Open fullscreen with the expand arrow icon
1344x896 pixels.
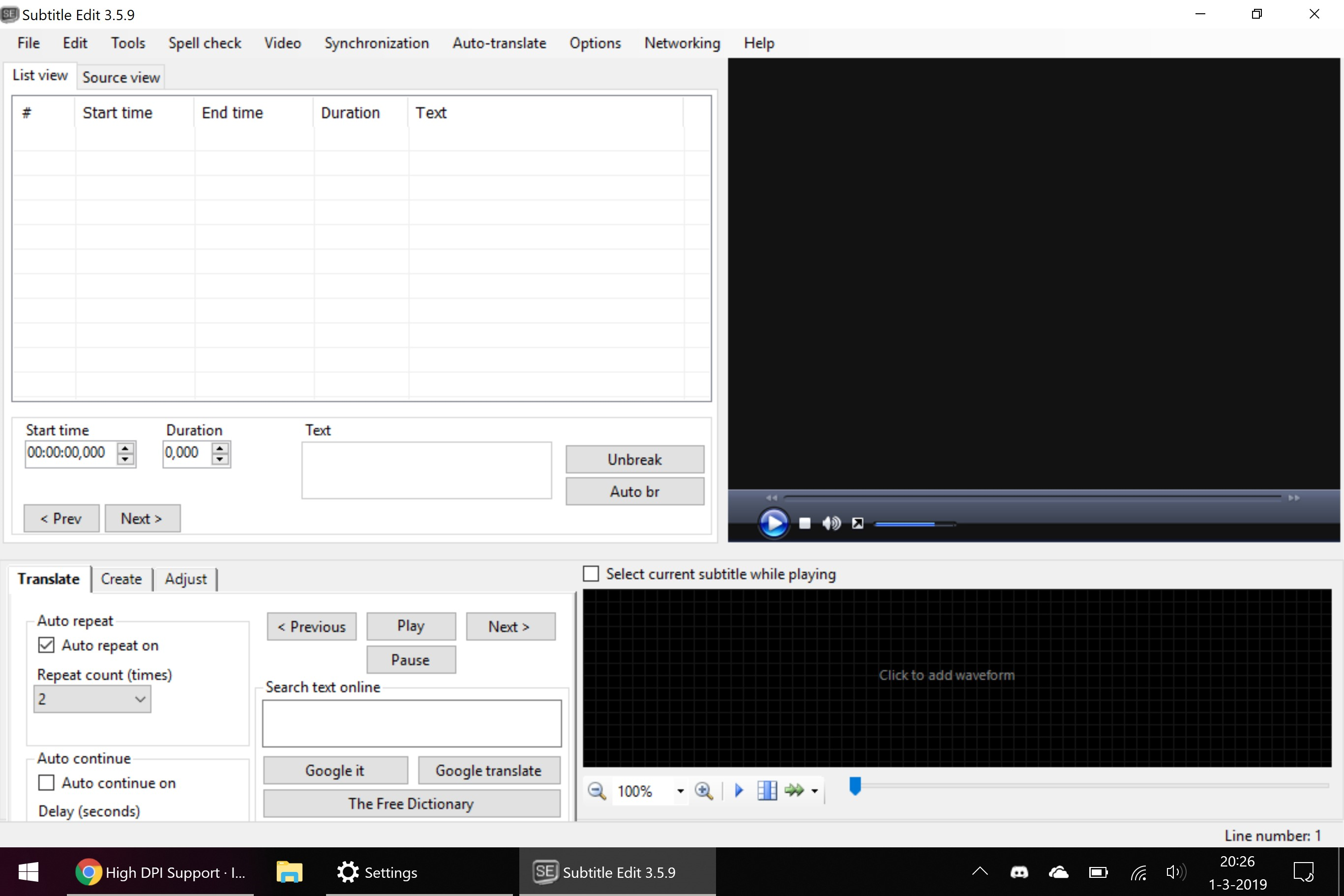(x=858, y=523)
